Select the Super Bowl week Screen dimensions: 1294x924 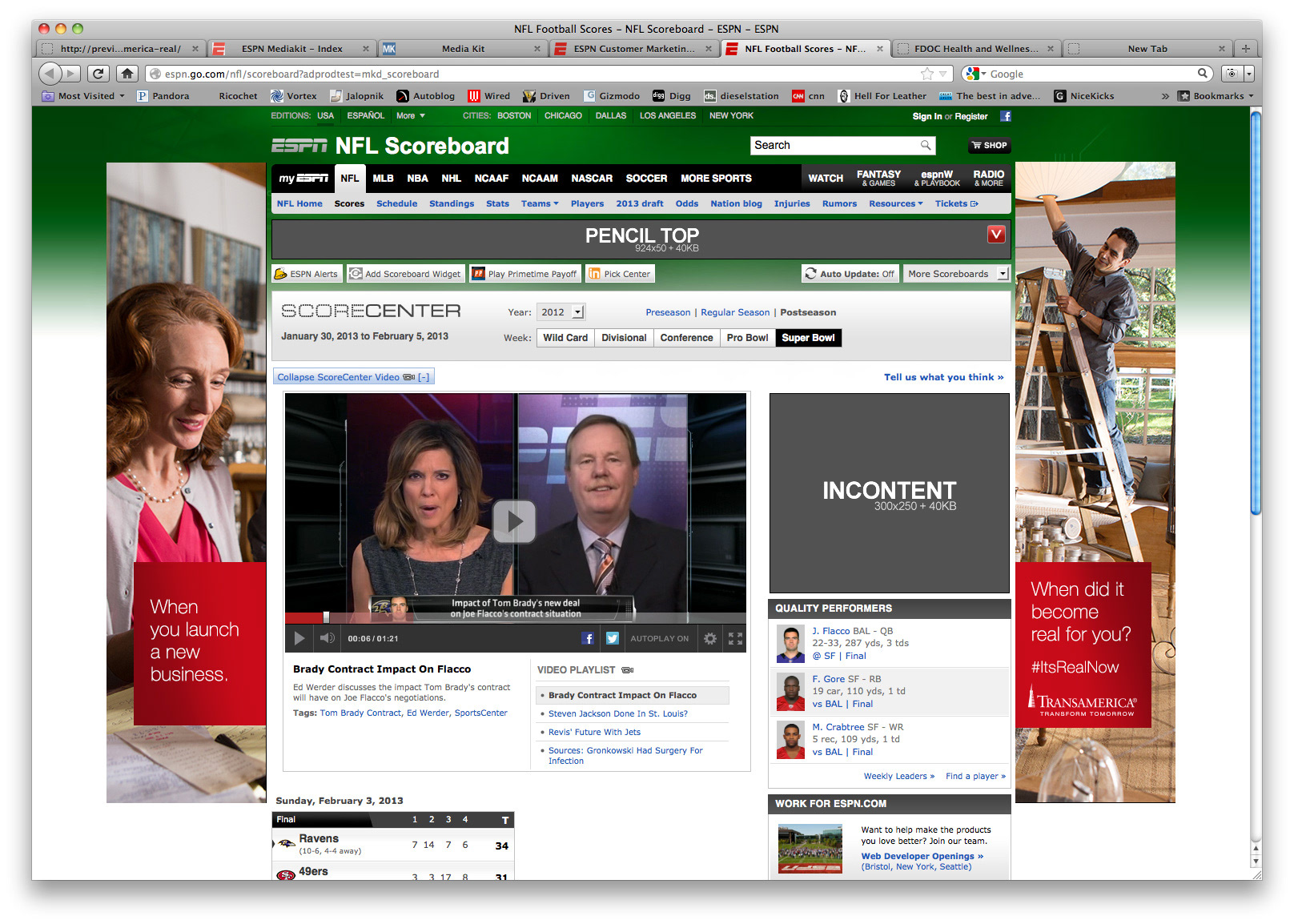(x=808, y=338)
